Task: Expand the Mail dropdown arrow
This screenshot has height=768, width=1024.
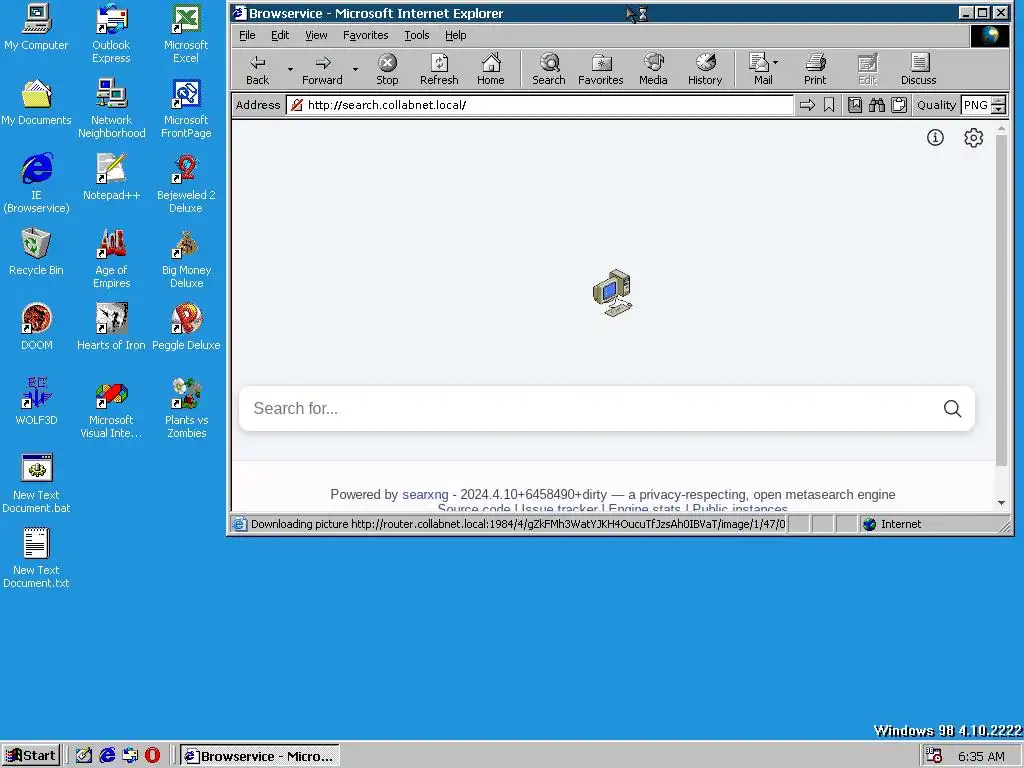Action: (776, 63)
